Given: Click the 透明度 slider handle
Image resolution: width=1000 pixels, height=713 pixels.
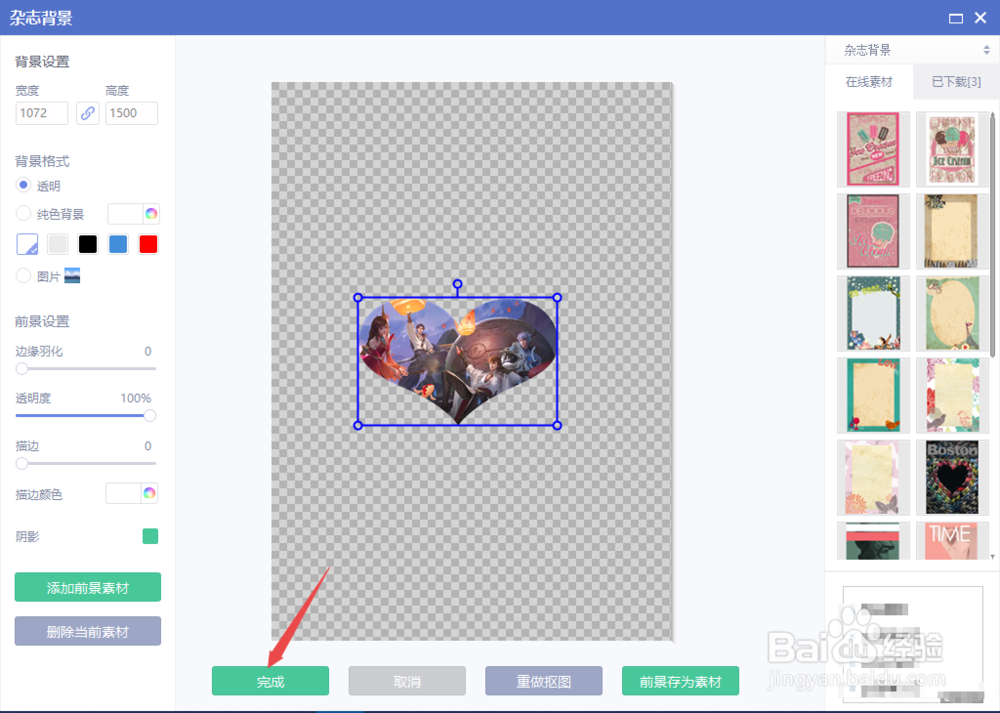Looking at the screenshot, I should tap(150, 416).
